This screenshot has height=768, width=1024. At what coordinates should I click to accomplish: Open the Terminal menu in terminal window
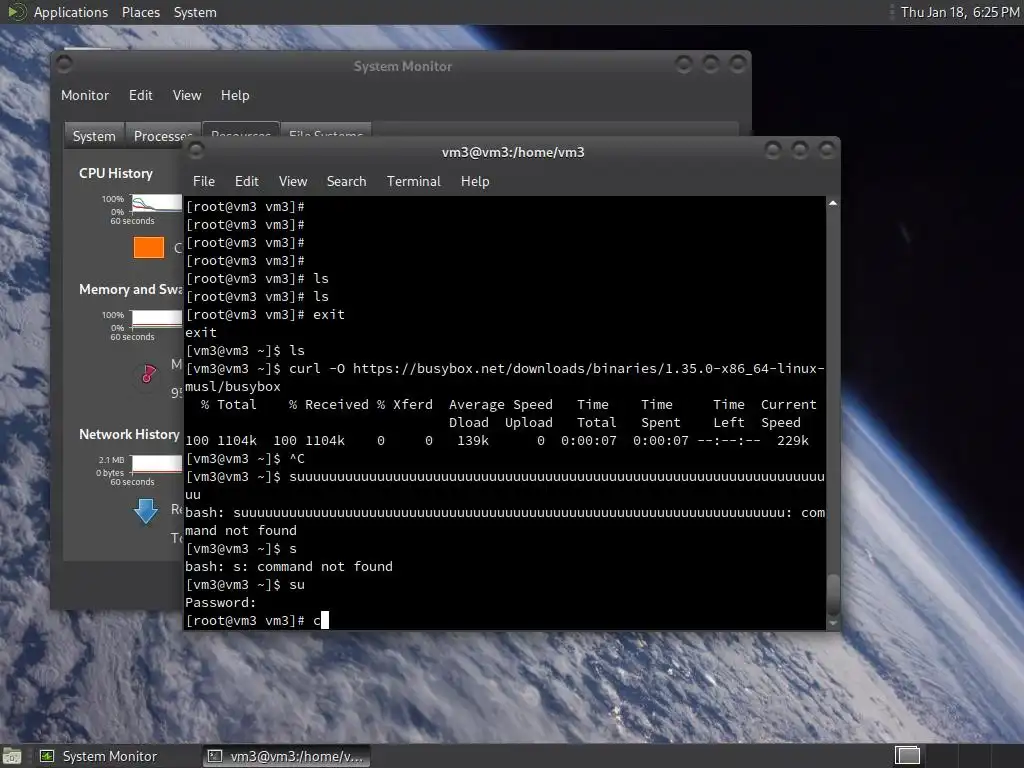coord(413,182)
